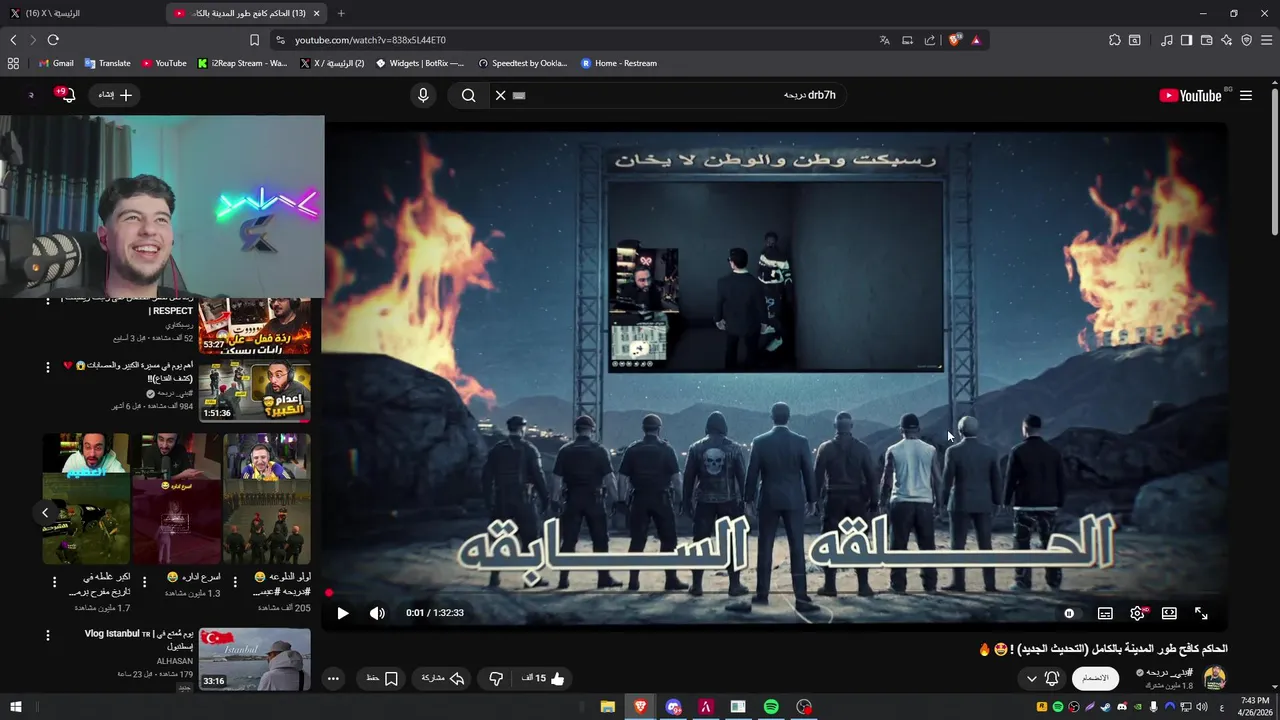Click the الانضمام join button
1280x720 pixels.
tap(1095, 678)
